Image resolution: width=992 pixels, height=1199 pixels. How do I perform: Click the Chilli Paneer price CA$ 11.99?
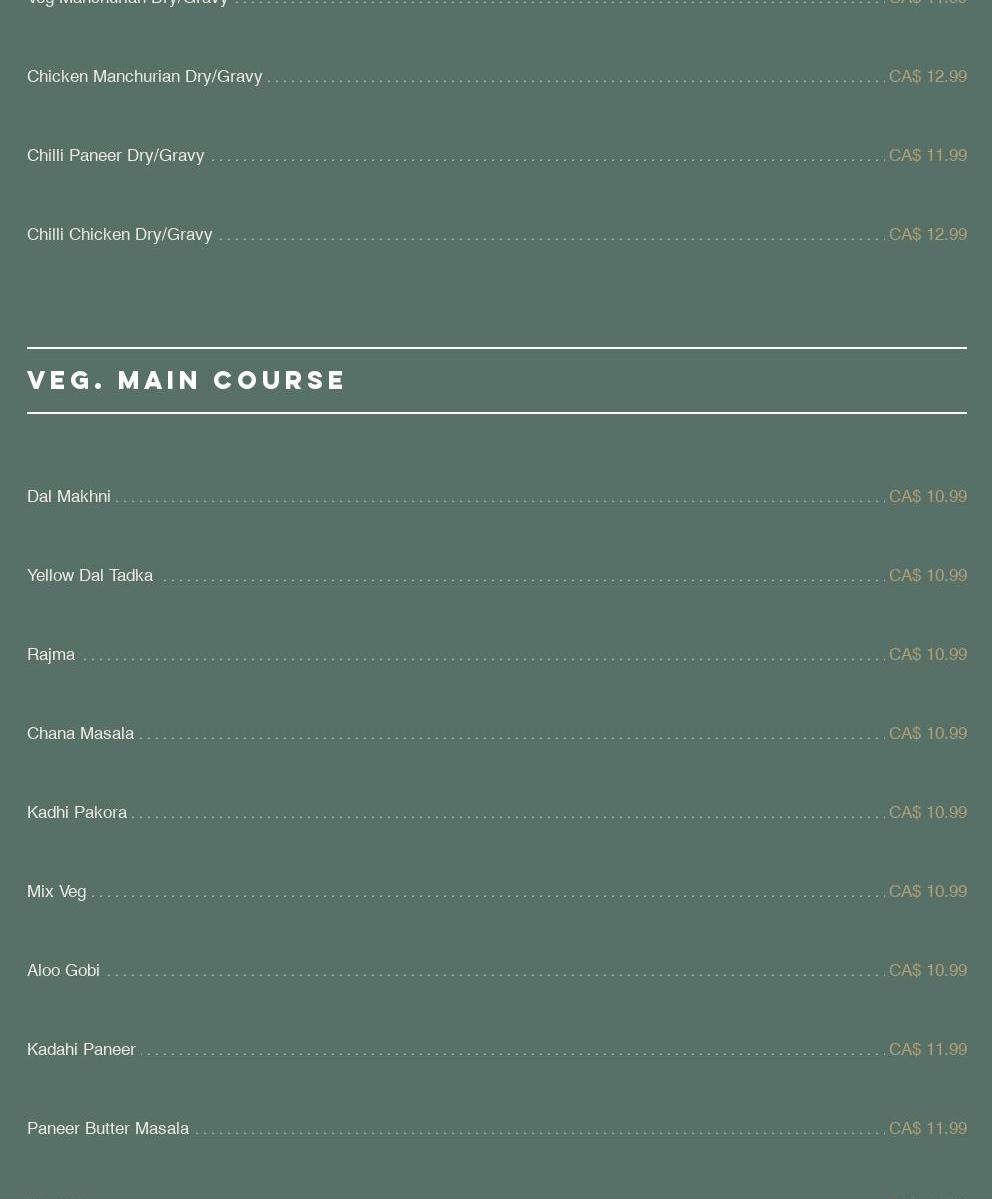coord(928,155)
